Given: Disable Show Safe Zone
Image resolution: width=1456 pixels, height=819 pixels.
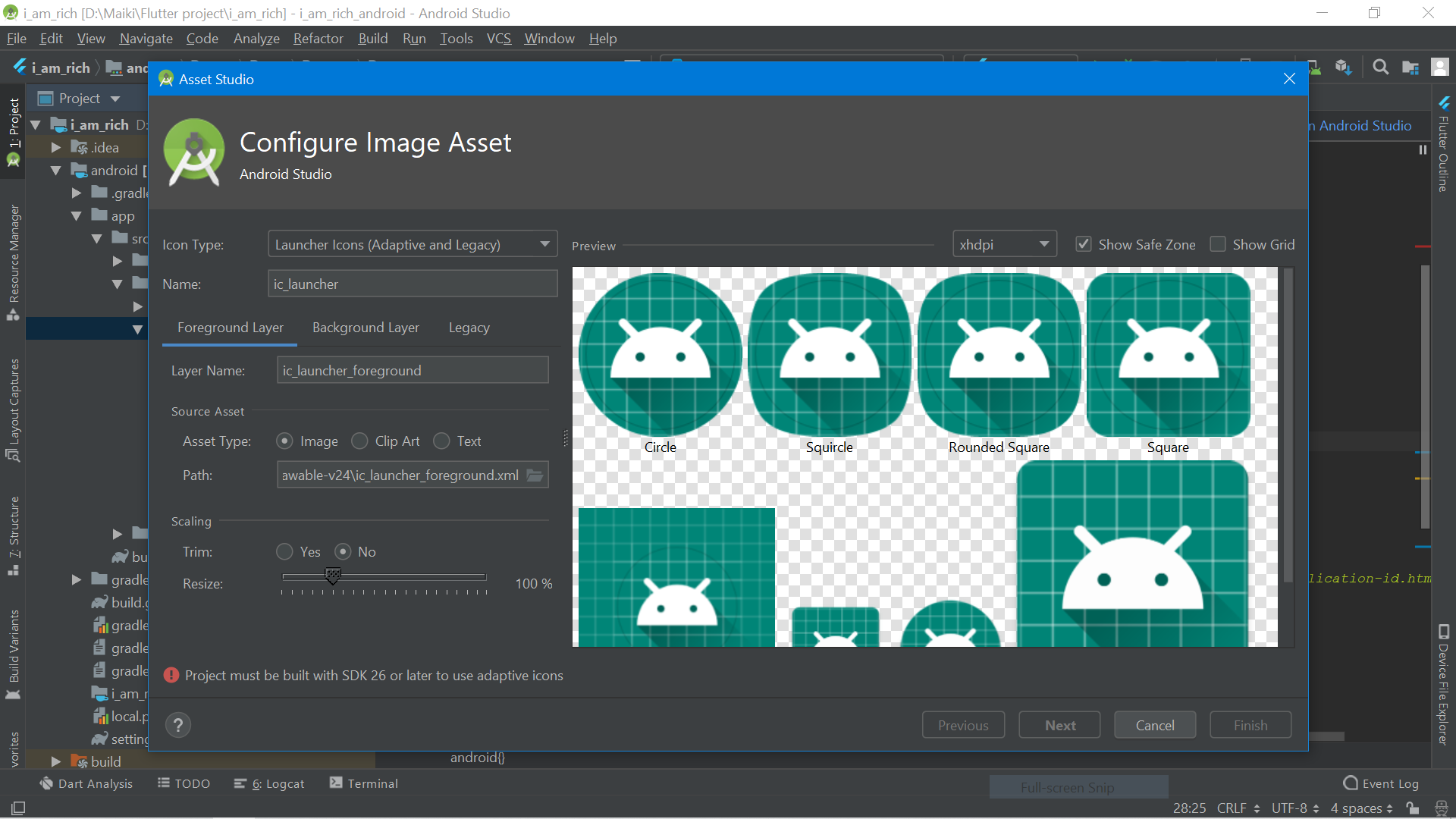Looking at the screenshot, I should [x=1084, y=244].
